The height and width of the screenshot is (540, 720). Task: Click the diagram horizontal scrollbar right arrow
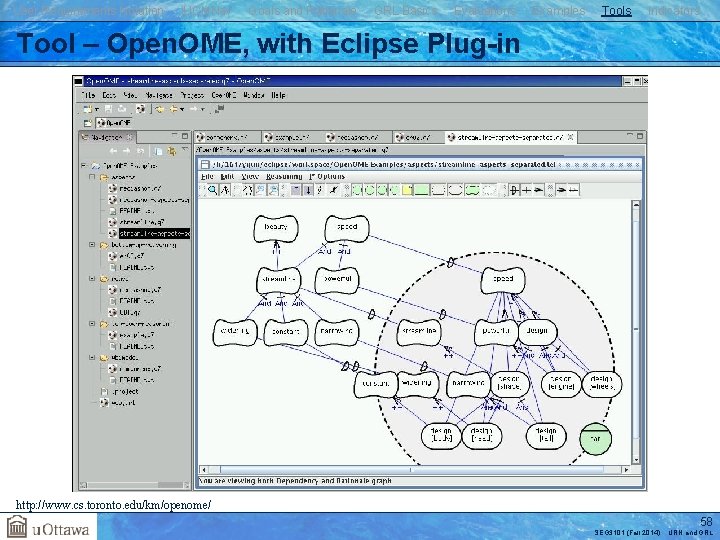(625, 470)
